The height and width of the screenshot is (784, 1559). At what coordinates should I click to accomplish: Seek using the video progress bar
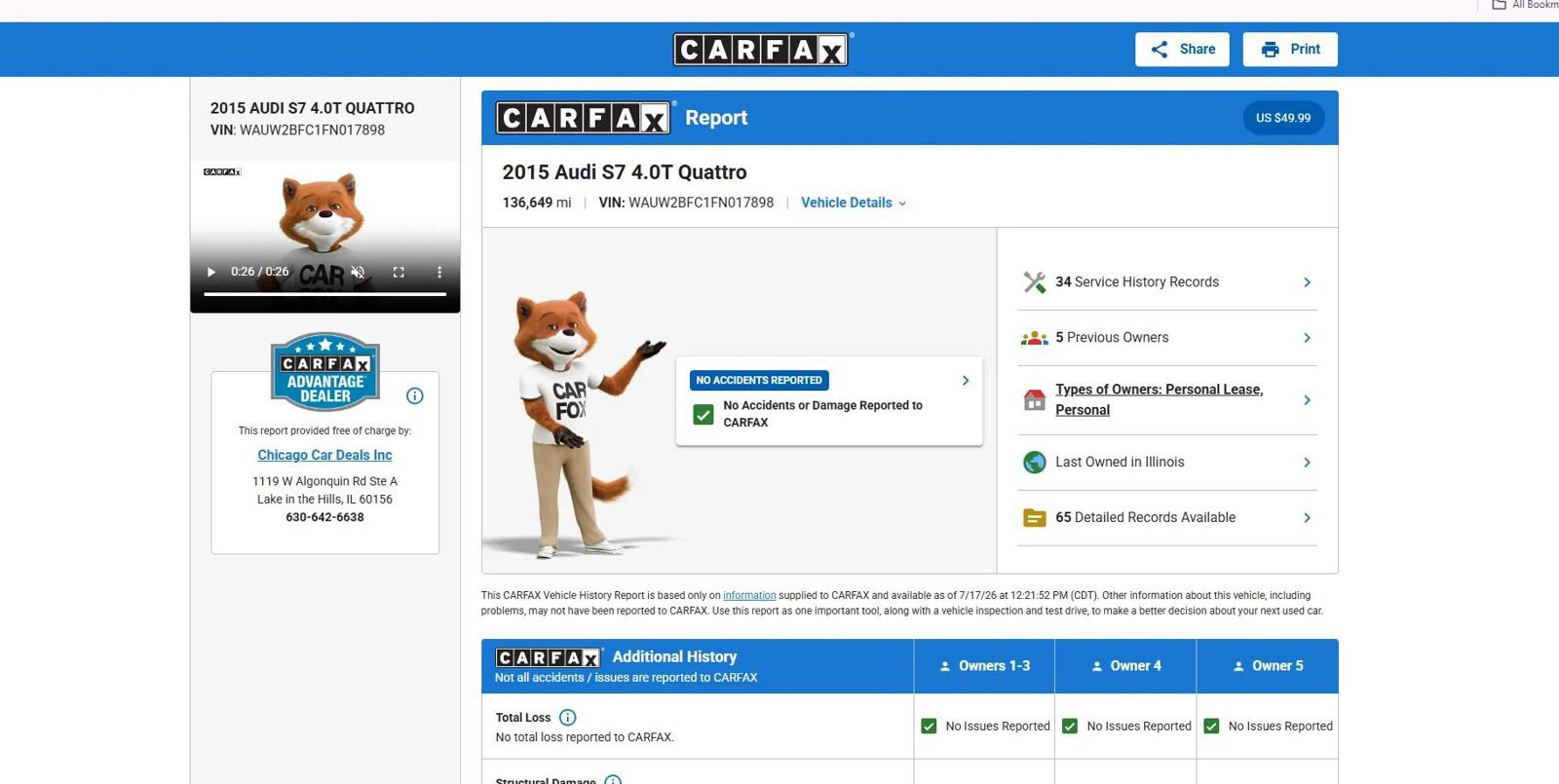click(x=325, y=293)
